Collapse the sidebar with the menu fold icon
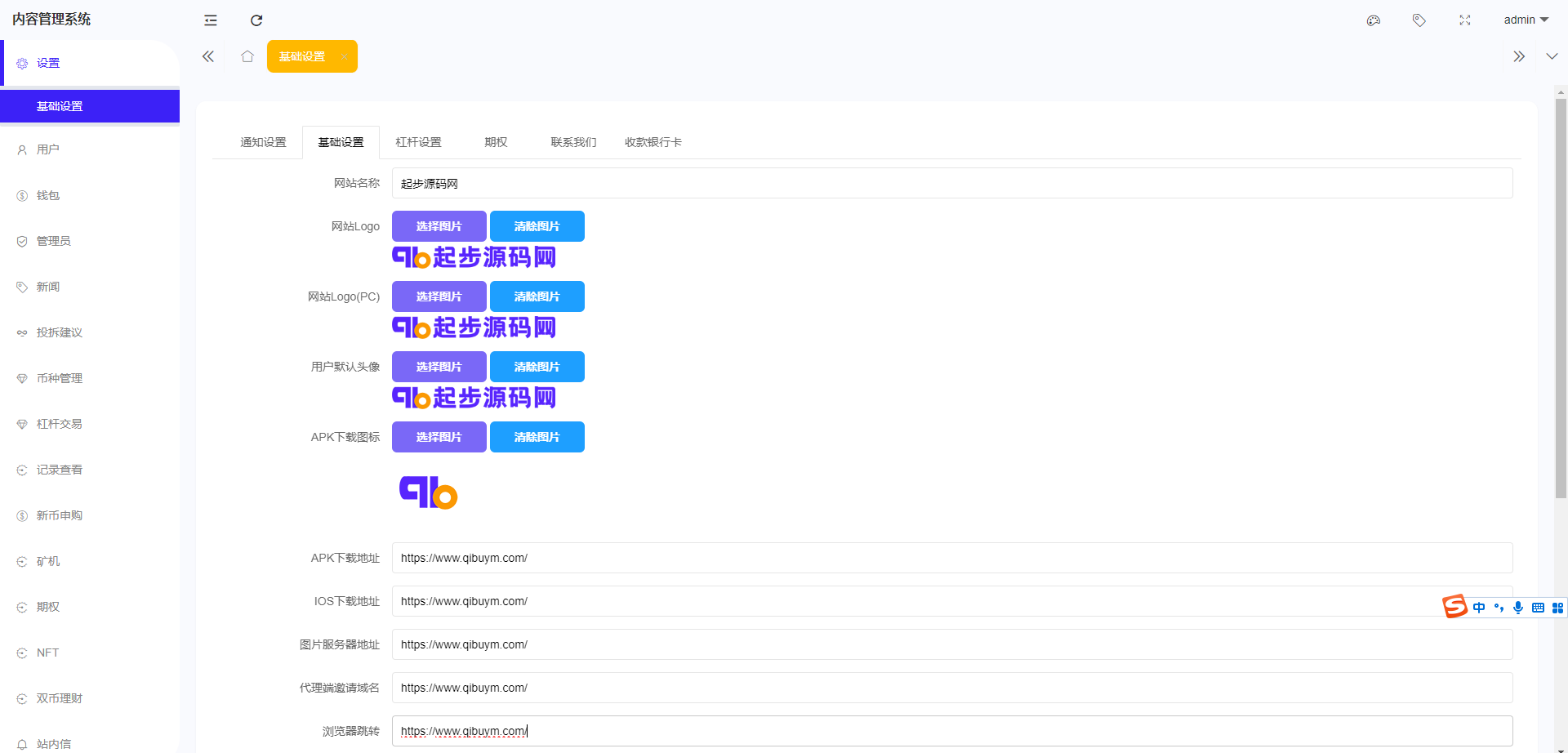 point(211,20)
